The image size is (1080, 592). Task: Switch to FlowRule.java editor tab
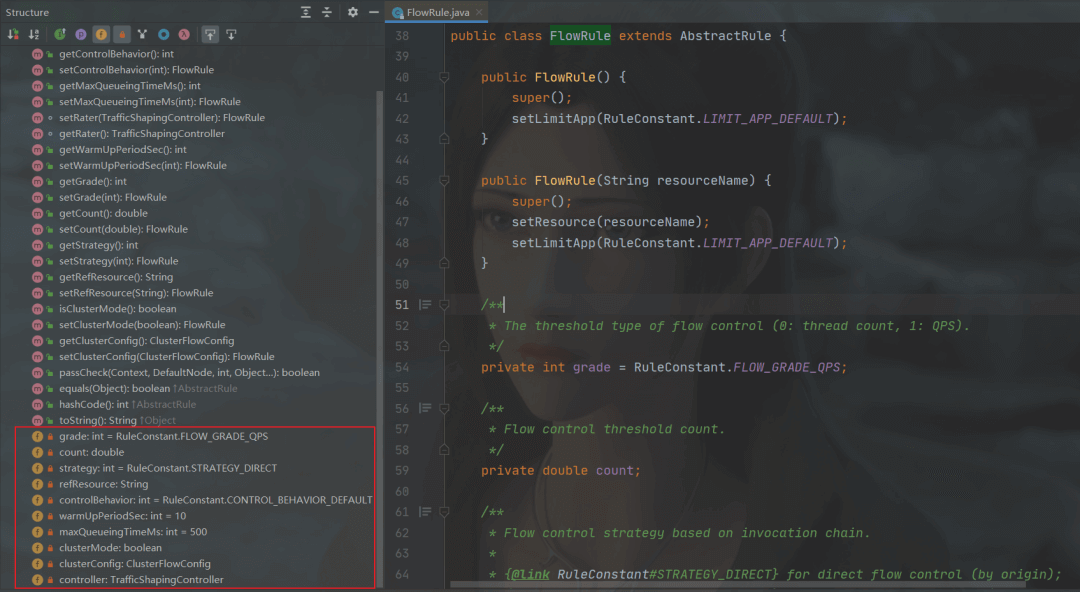click(437, 12)
